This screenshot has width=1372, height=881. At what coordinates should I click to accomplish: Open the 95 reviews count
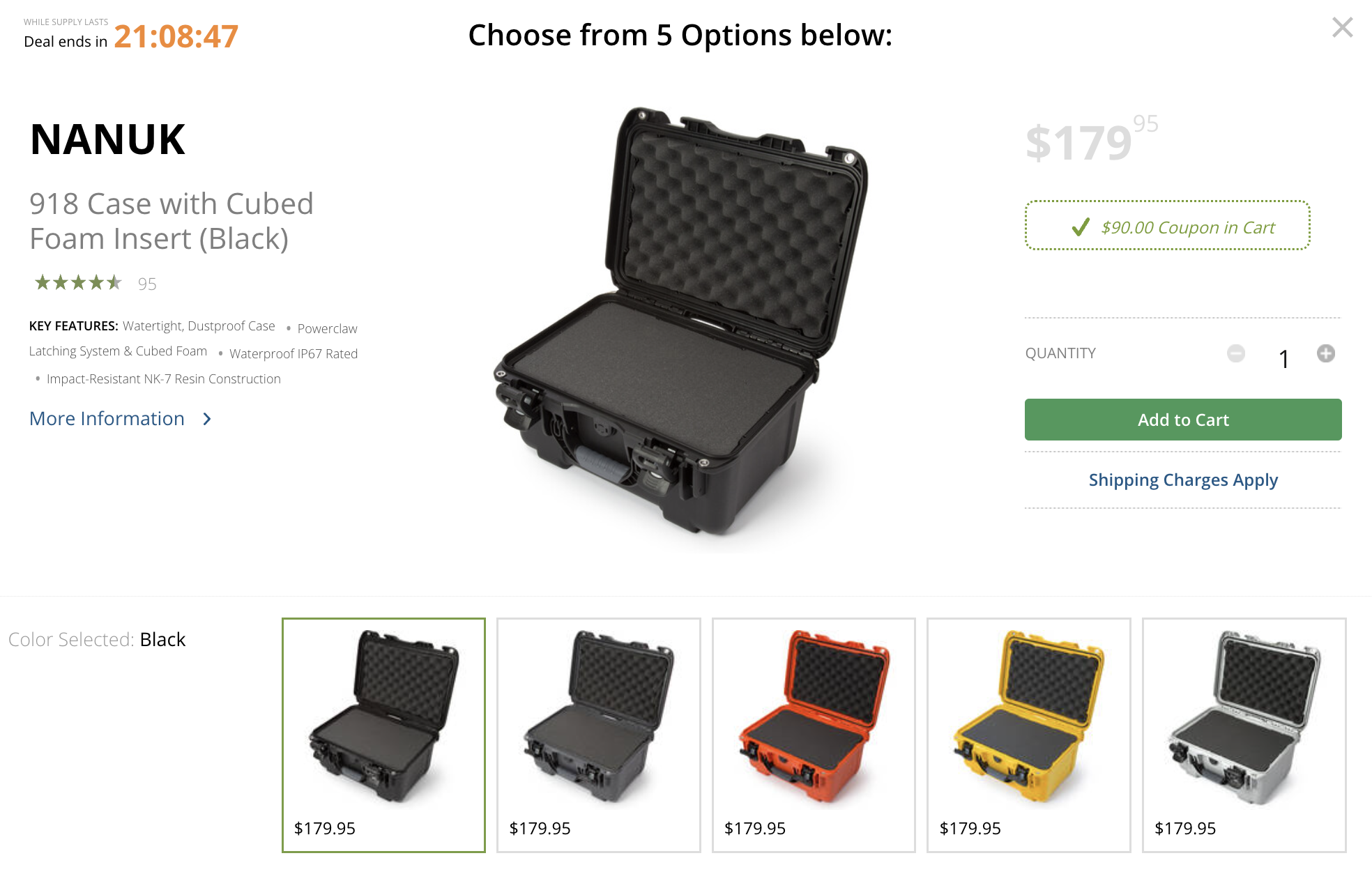tap(147, 284)
